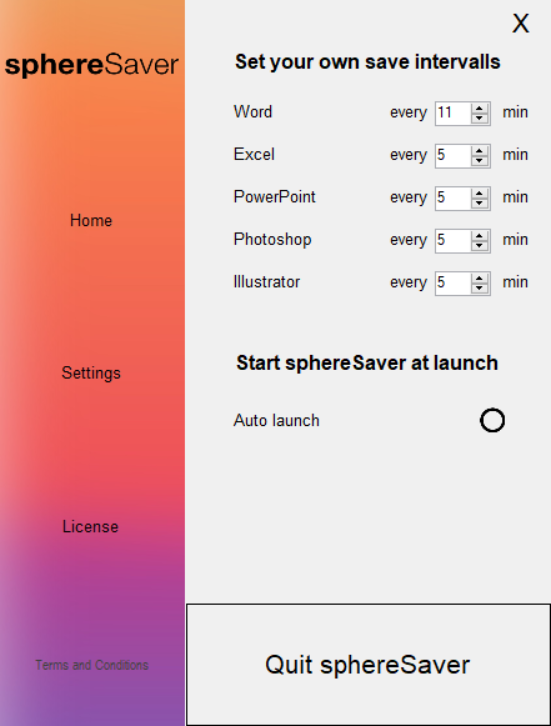This screenshot has width=551, height=726.
Task: Raise PowerPoint interval with up spinner arrow
Action: 480,194
